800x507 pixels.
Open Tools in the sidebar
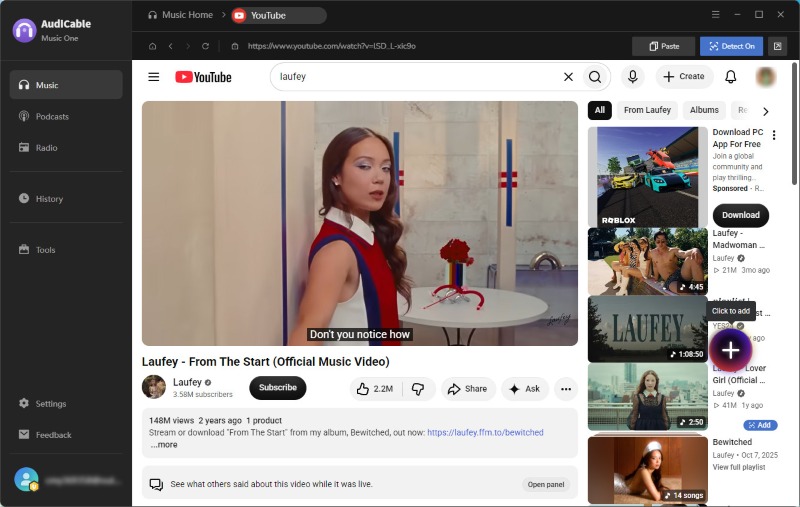(66, 249)
